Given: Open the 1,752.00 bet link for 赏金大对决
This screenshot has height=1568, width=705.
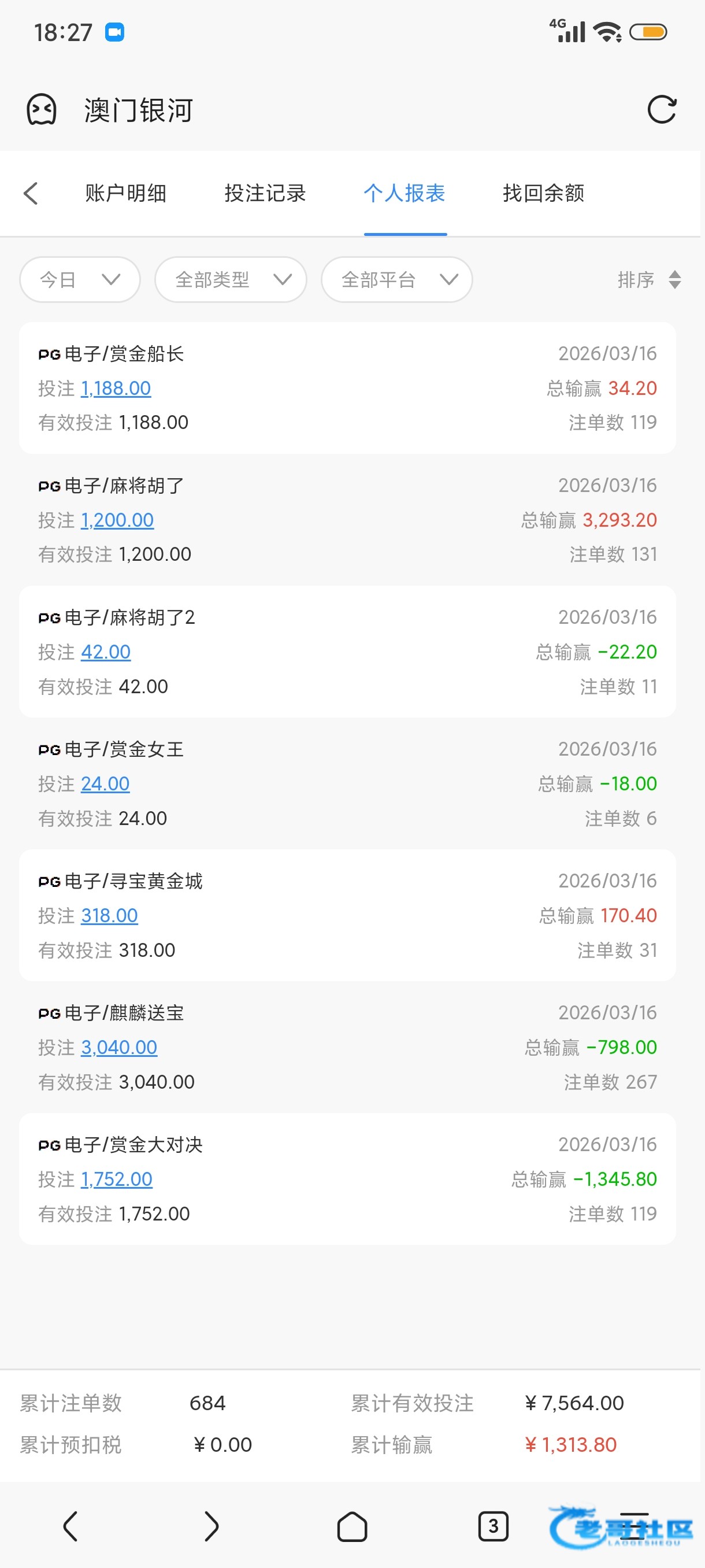Looking at the screenshot, I should 117,1179.
